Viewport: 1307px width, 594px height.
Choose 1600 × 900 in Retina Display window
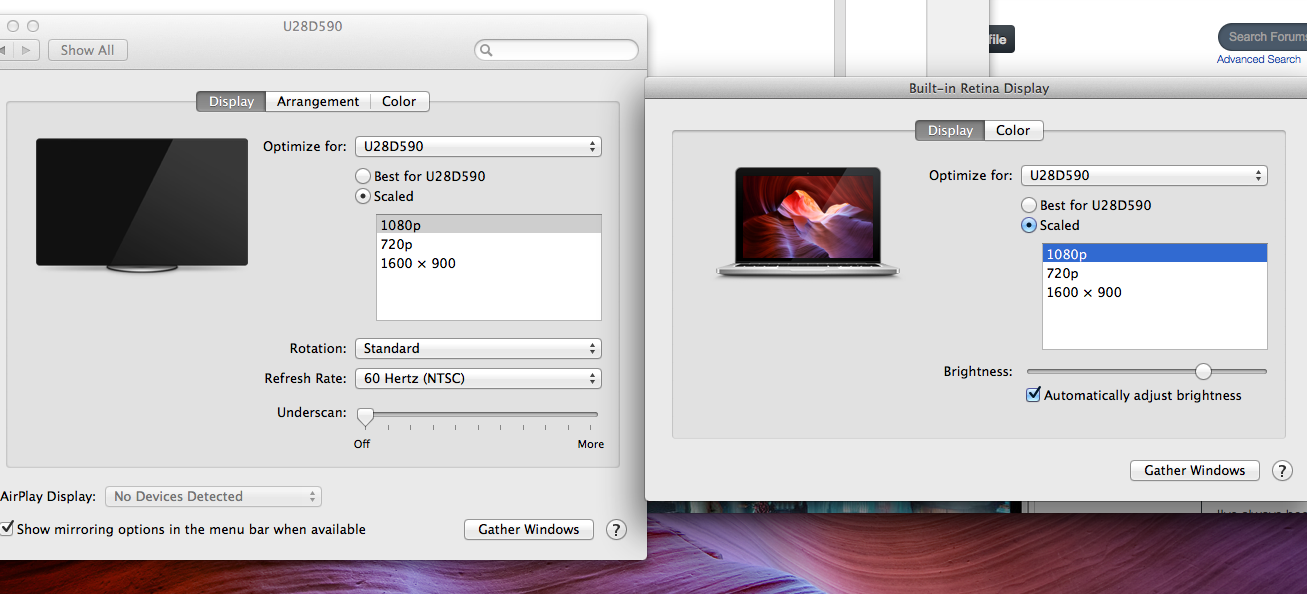[x=1155, y=292]
